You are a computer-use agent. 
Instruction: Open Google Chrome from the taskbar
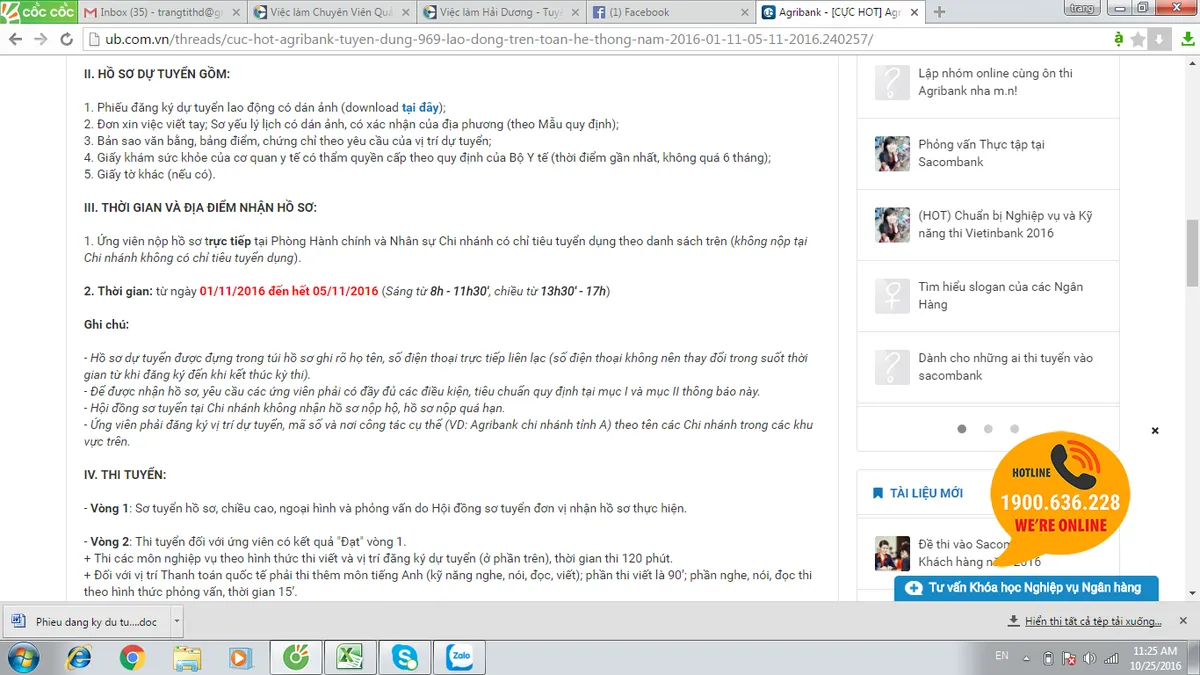coord(133,657)
